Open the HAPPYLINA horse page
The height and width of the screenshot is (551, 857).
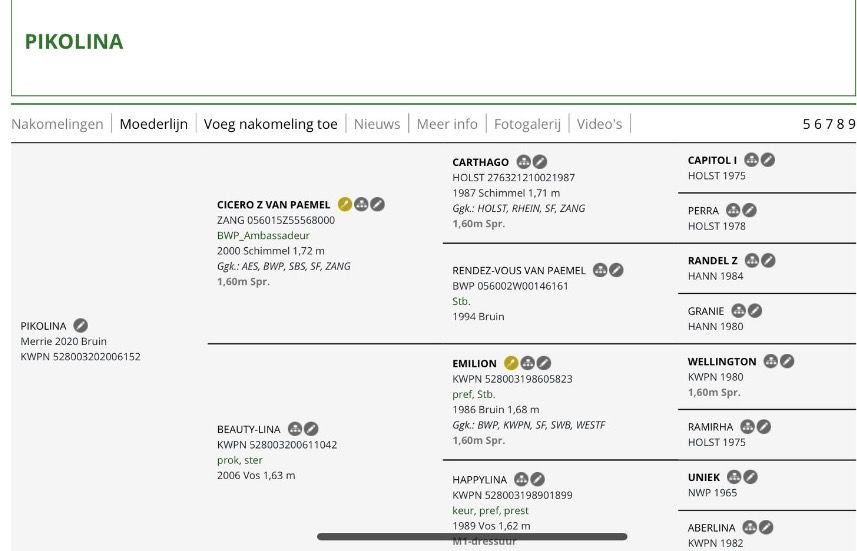[479, 480]
